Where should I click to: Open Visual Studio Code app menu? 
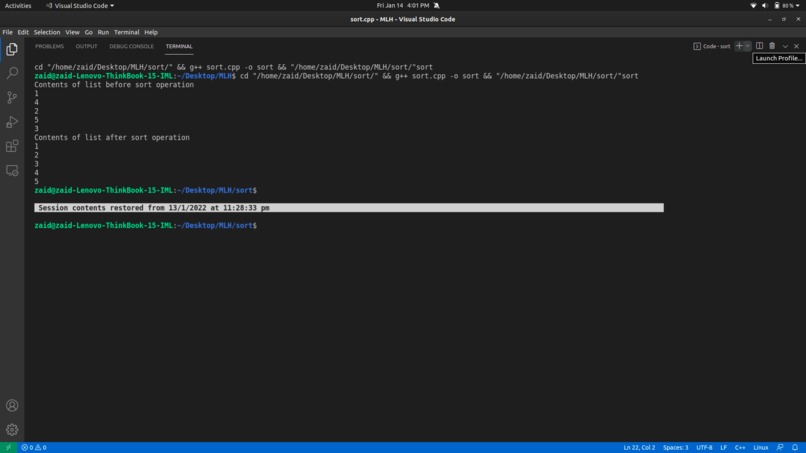tap(80, 6)
